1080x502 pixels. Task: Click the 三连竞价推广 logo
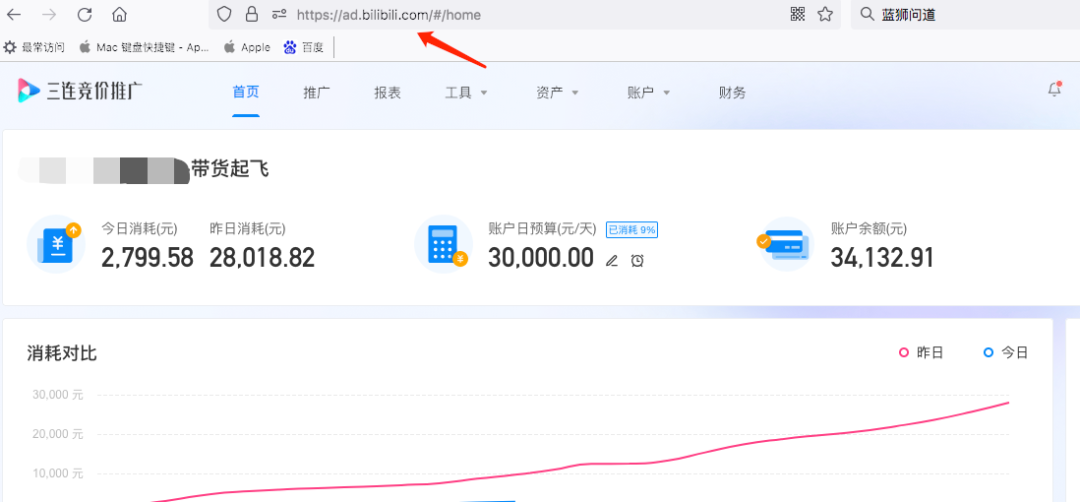click(x=81, y=92)
